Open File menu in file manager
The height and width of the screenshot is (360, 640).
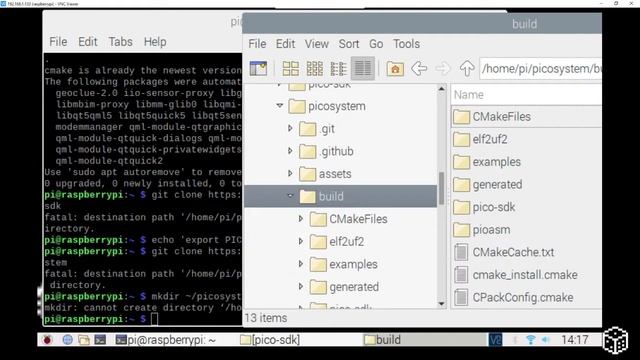click(257, 44)
